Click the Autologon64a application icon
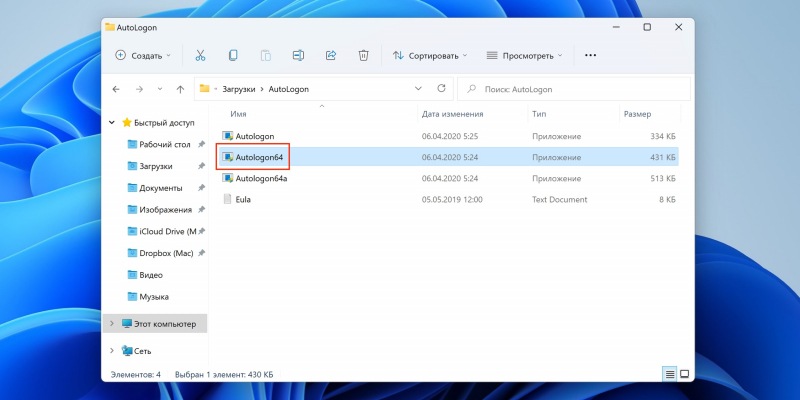800x400 pixels. pos(228,178)
